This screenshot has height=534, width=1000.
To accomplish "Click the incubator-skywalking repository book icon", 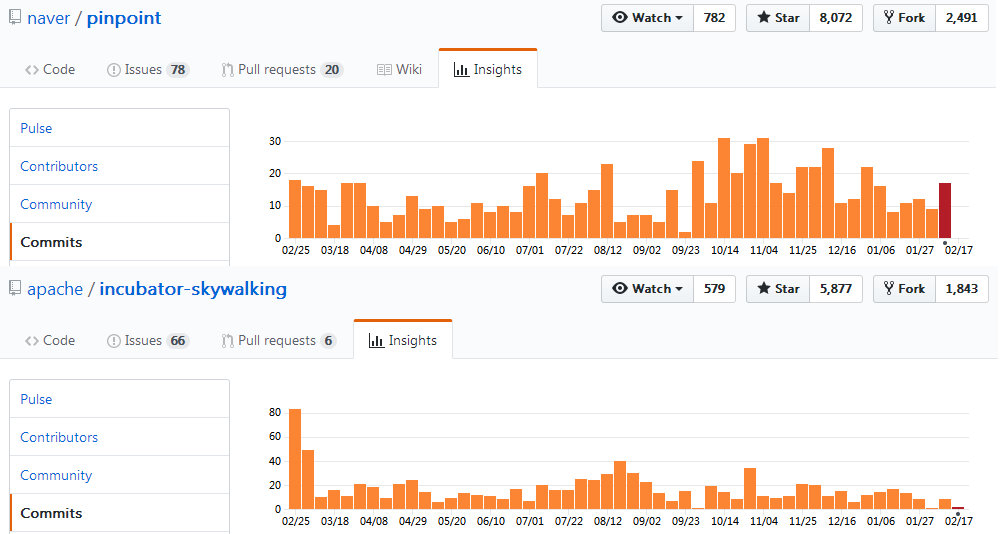I will (15, 289).
